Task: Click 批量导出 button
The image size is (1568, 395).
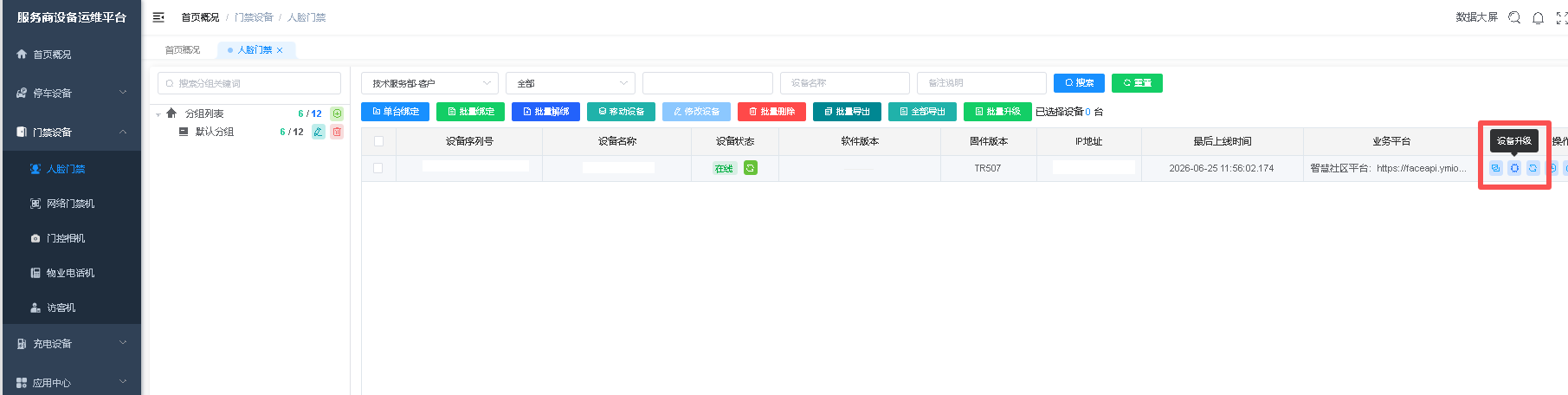Action: pyautogui.click(x=847, y=112)
